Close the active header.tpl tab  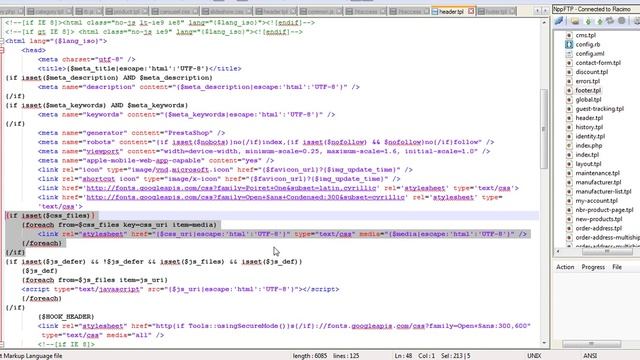[471, 11]
